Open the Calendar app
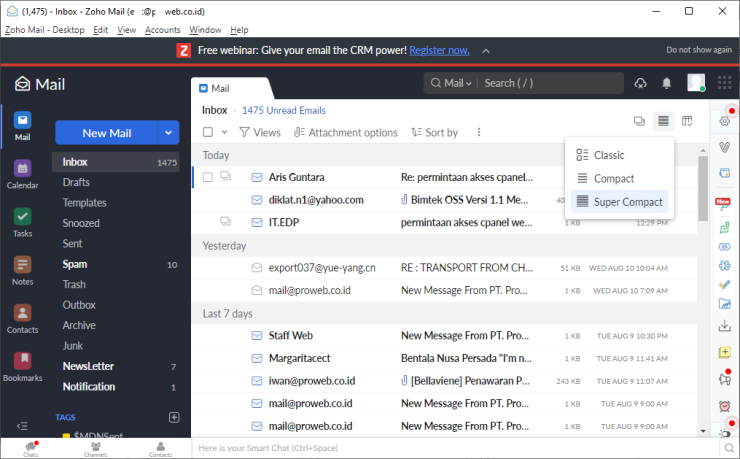740x459 pixels. (22, 175)
